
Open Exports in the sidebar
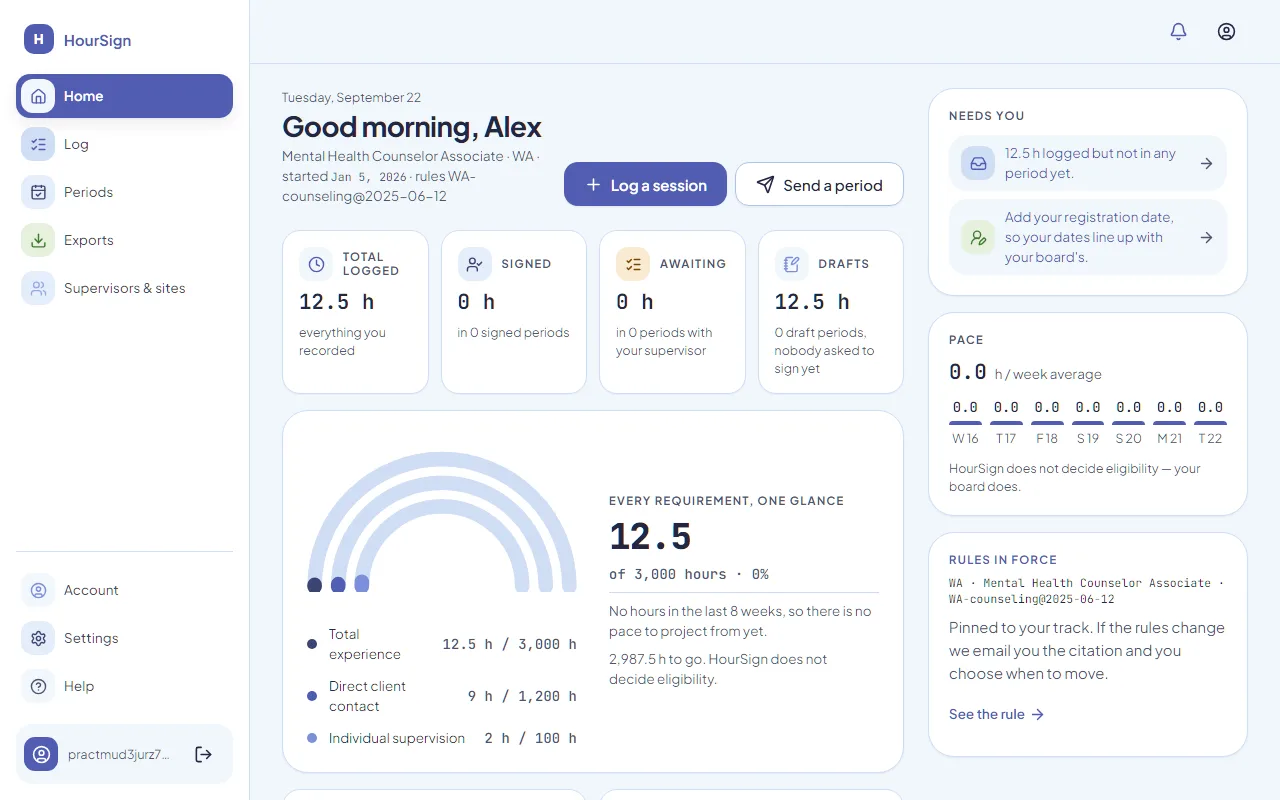124,240
